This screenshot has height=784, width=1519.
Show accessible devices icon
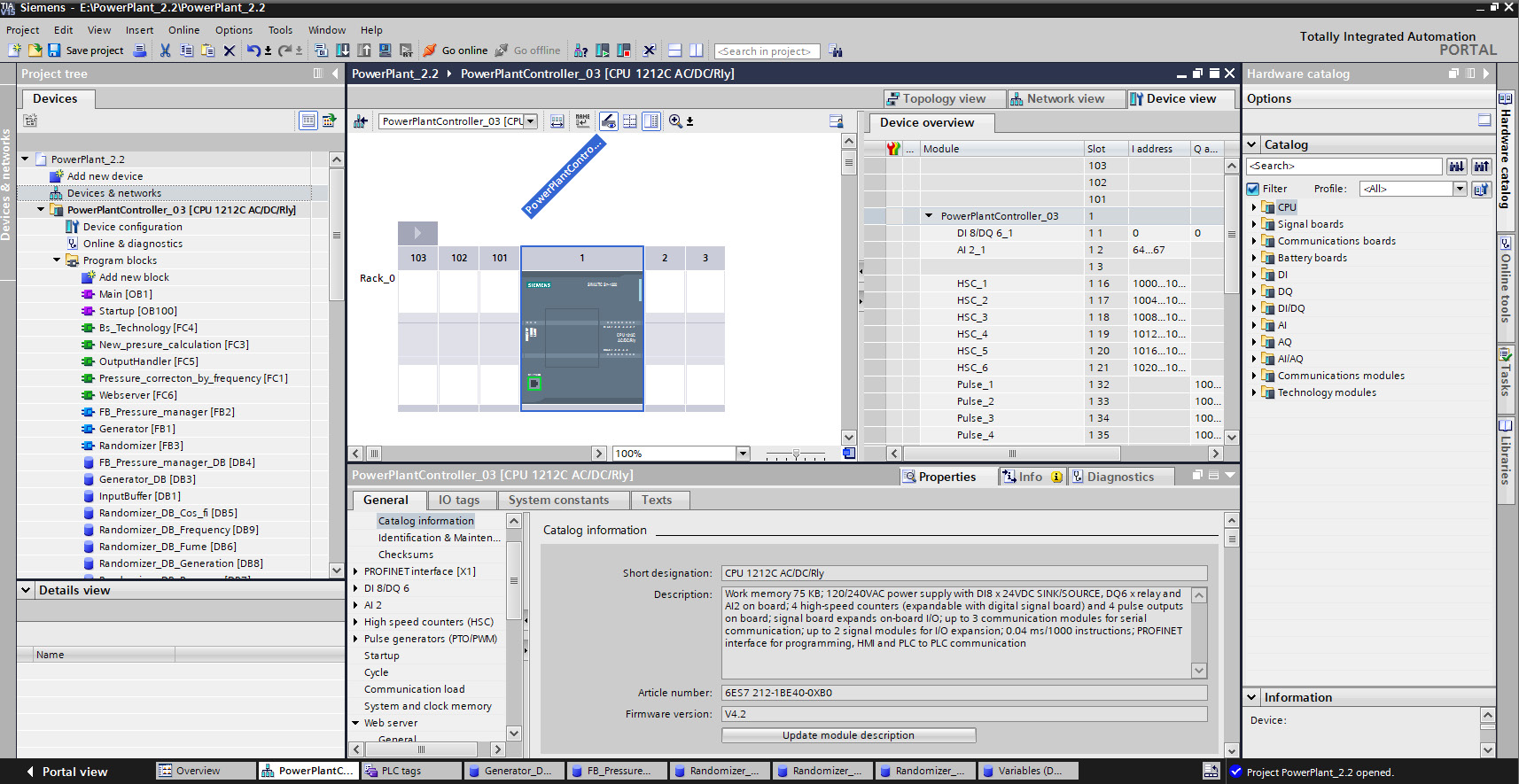[x=580, y=50]
